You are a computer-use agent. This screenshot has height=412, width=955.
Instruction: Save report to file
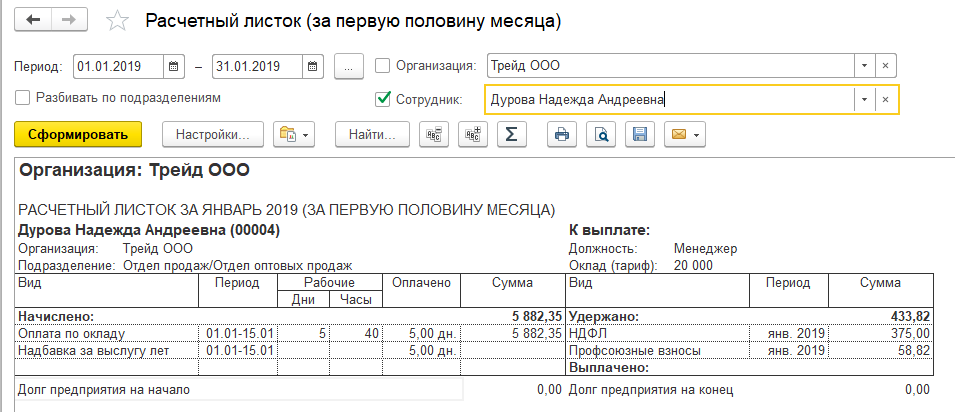point(640,134)
